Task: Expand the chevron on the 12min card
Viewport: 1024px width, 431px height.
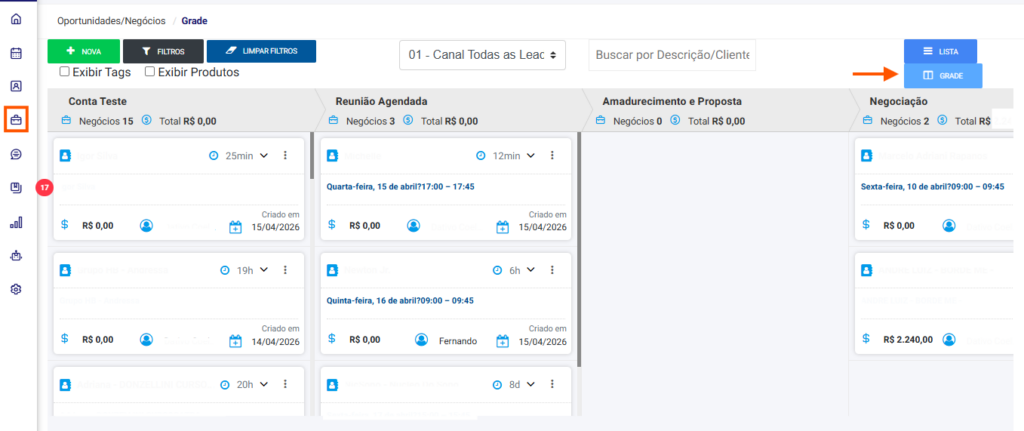Action: click(531, 155)
